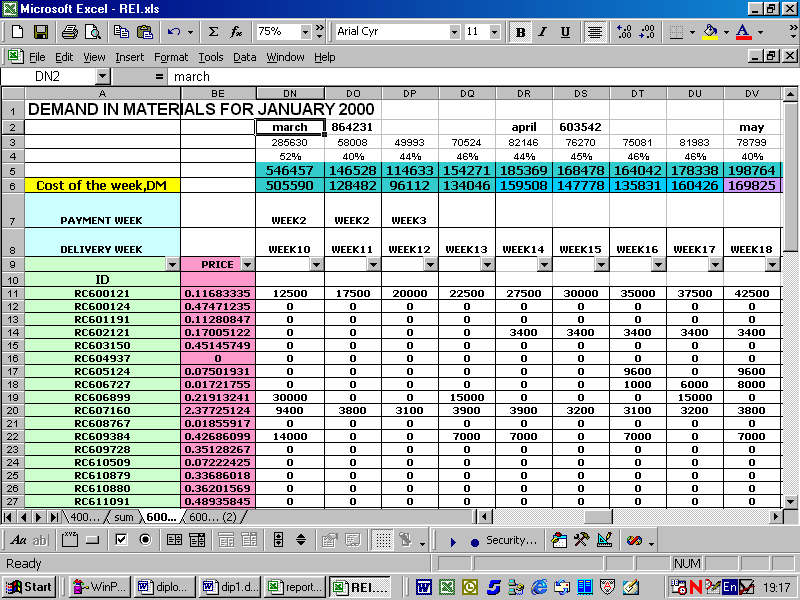The image size is (800, 600).
Task: Apply Italic formatting
Action: point(543,32)
